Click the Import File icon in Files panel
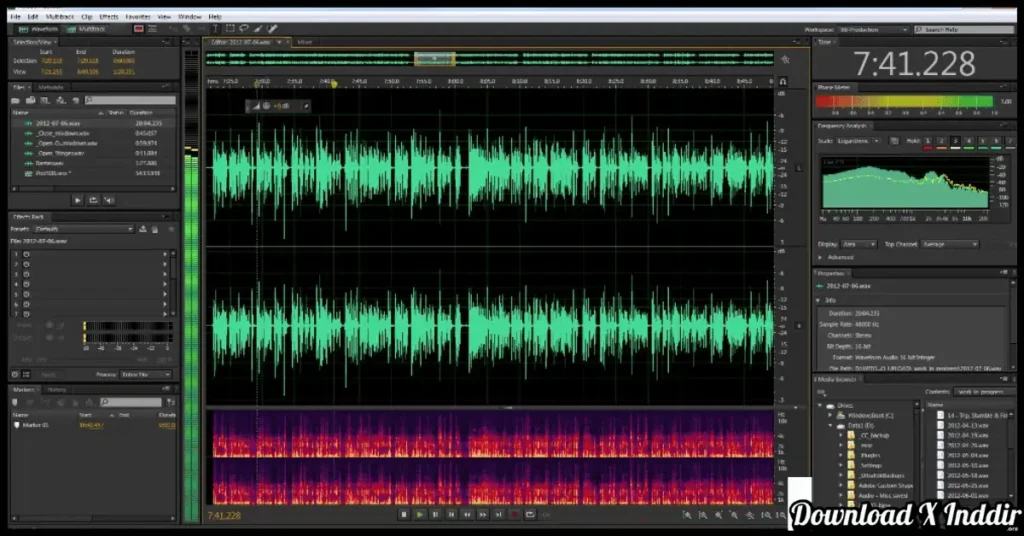 pyautogui.click(x=30, y=101)
